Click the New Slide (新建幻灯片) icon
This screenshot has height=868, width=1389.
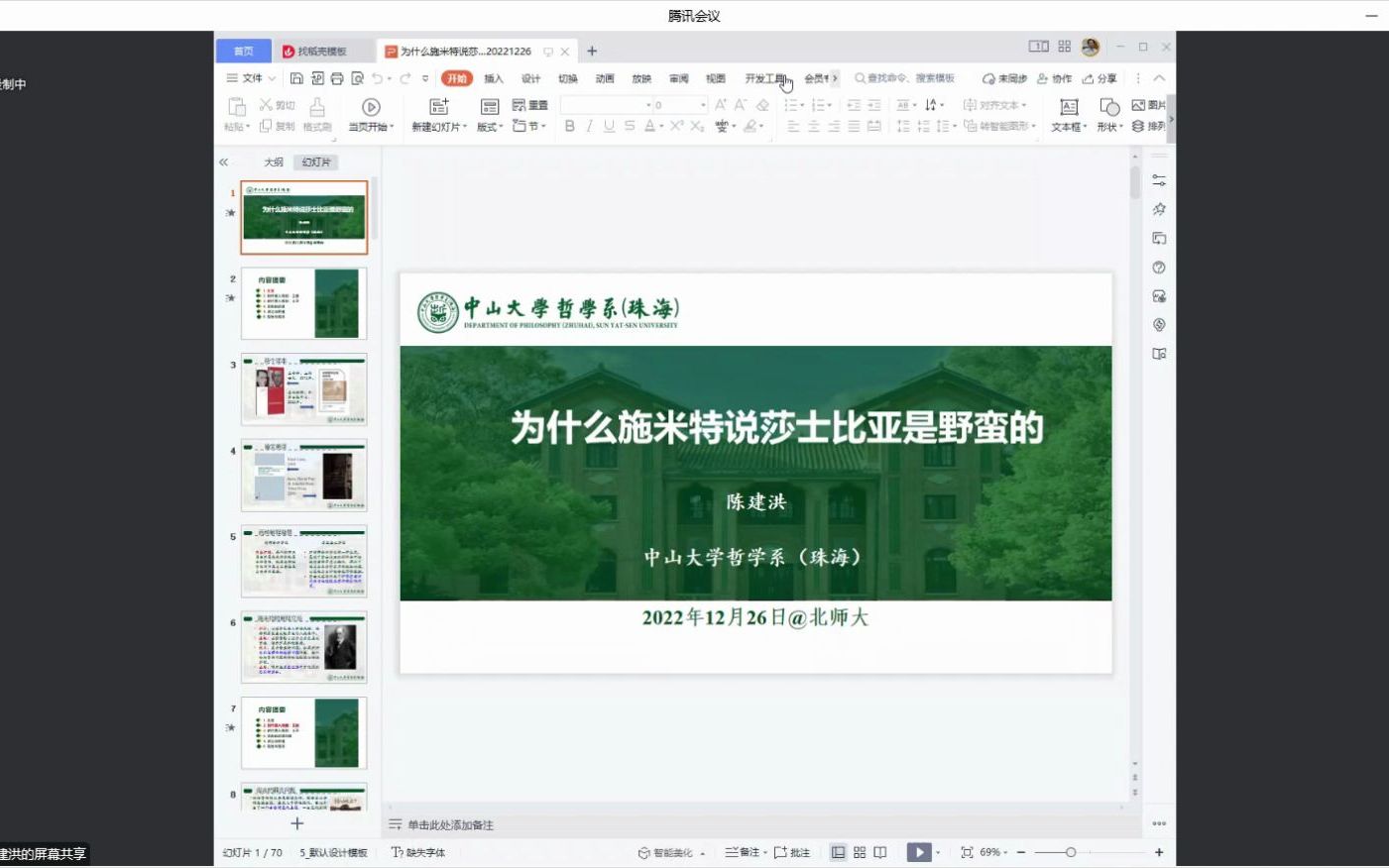click(x=439, y=106)
